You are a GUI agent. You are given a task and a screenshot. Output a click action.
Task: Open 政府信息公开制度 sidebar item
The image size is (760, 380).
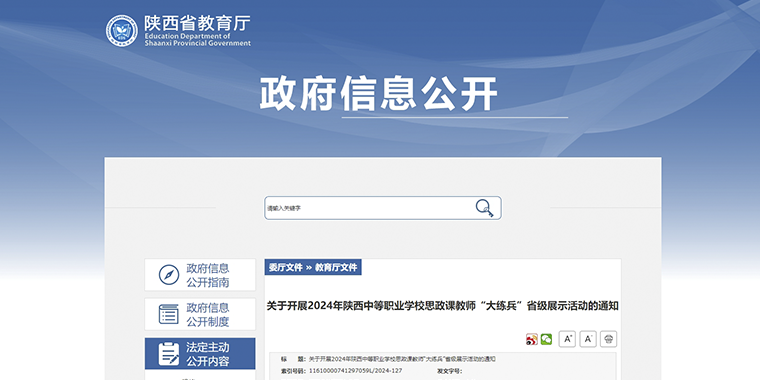(200, 314)
